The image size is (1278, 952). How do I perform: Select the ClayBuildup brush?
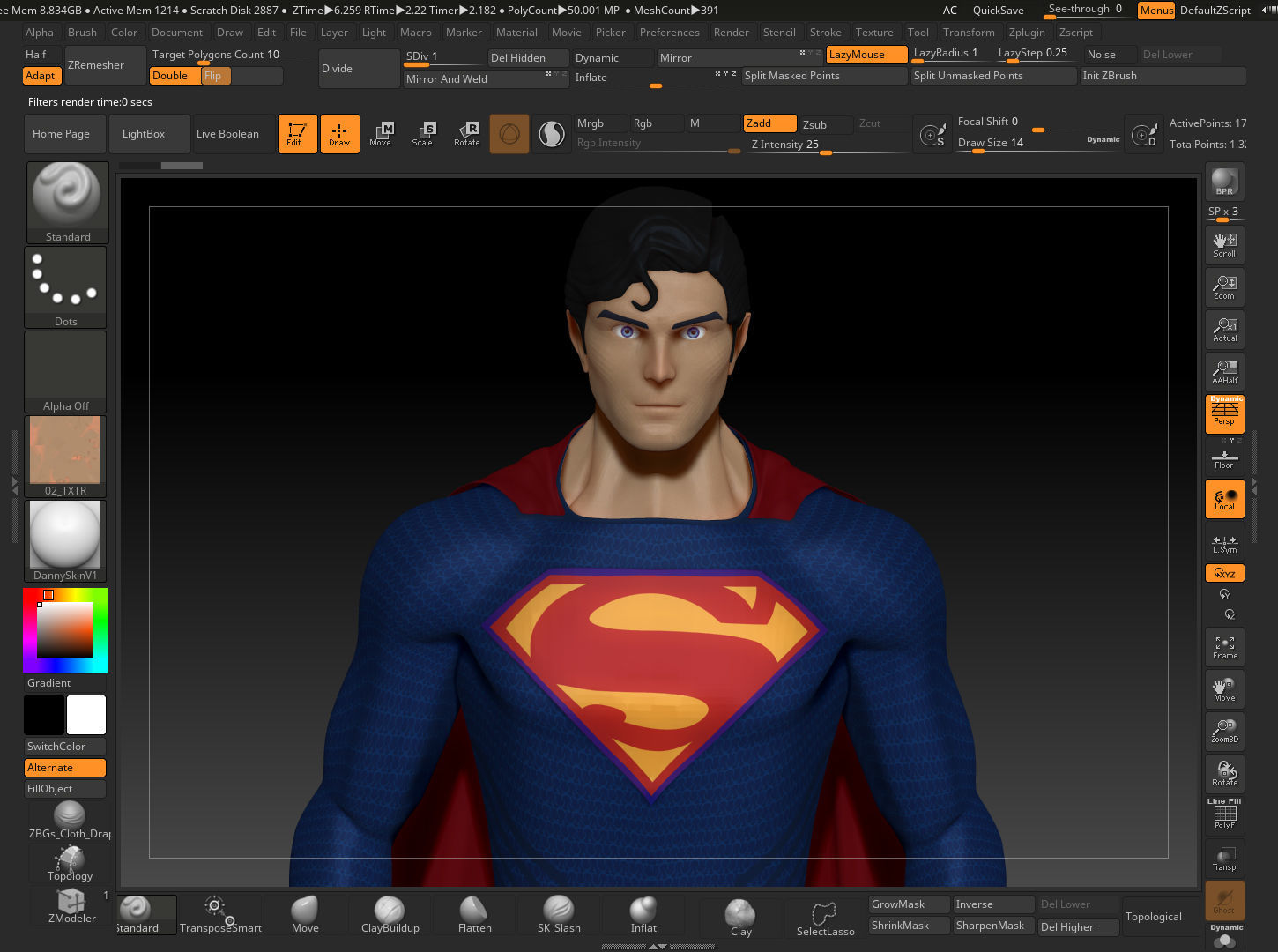click(390, 915)
